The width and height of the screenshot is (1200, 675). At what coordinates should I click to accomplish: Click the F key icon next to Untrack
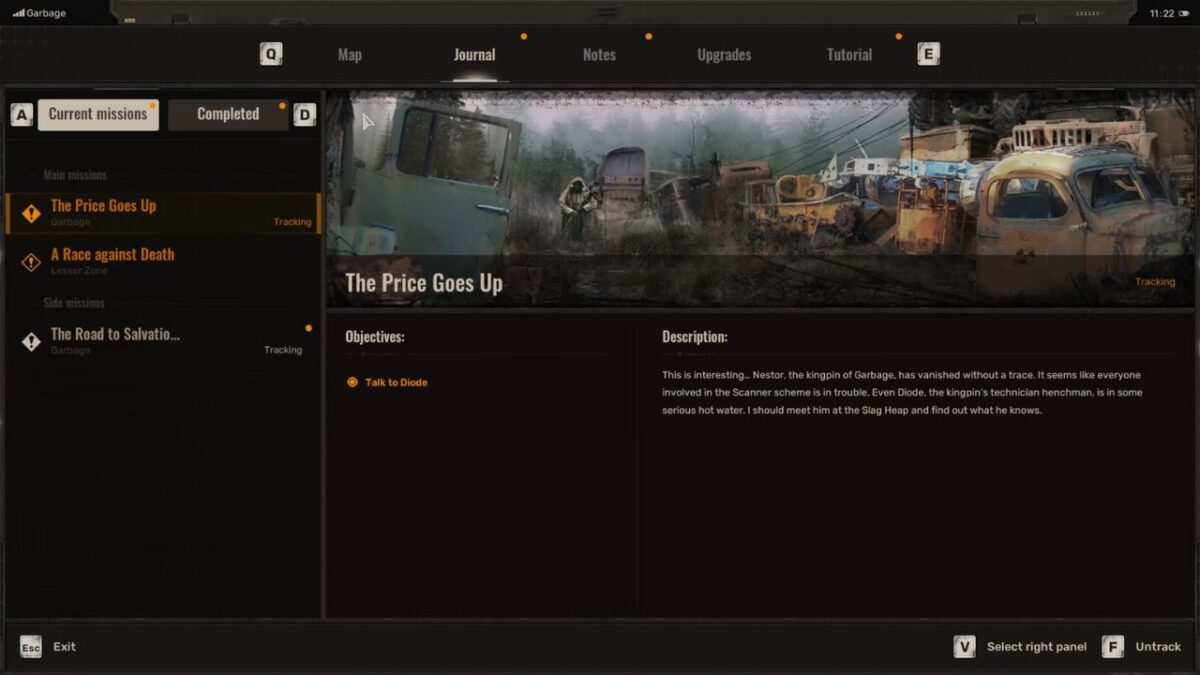coord(1112,646)
